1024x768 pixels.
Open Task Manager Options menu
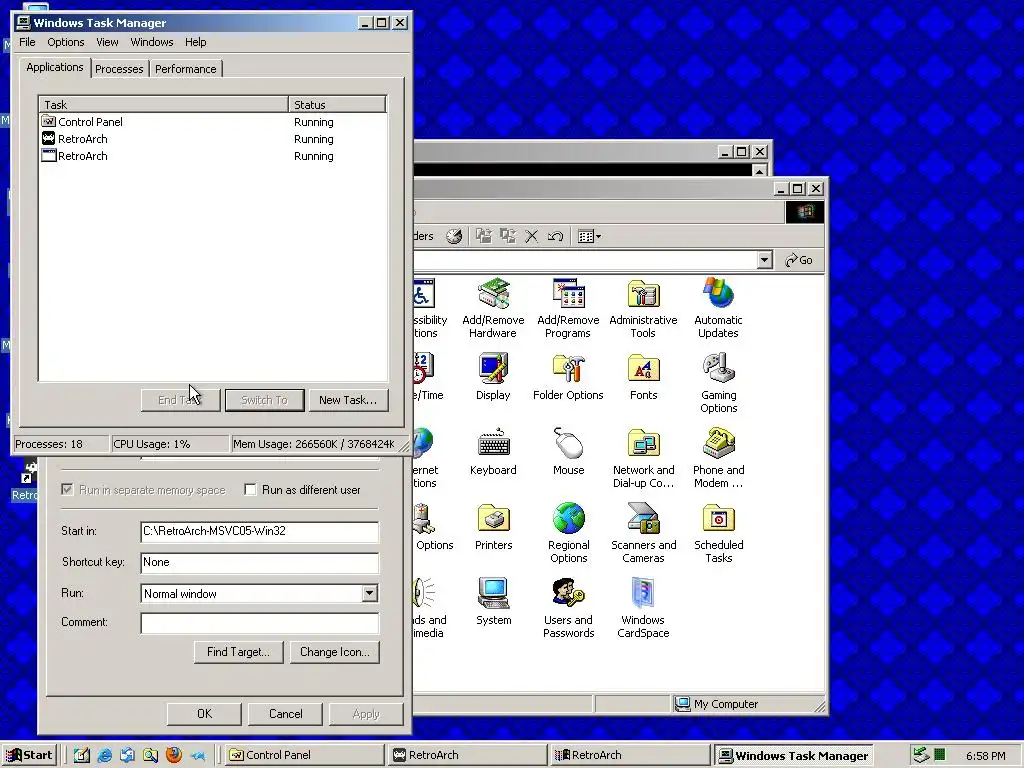[x=65, y=42]
